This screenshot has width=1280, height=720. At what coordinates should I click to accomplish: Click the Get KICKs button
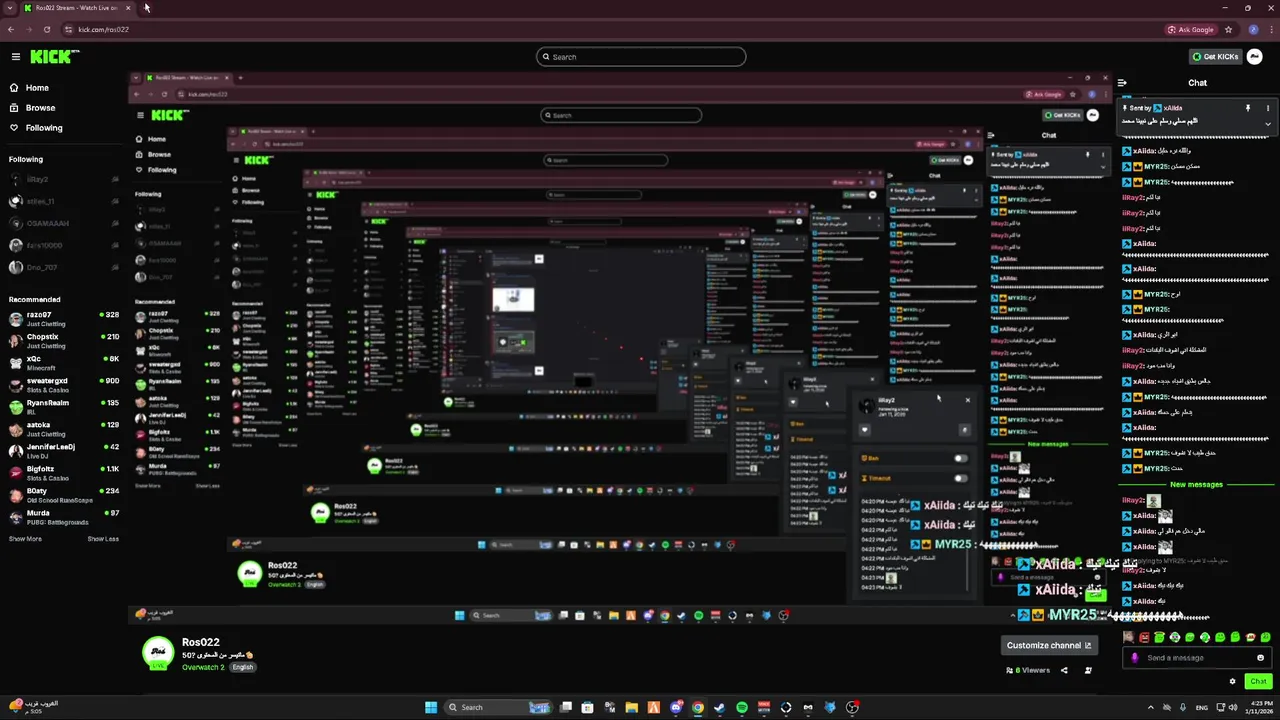[x=1215, y=57]
